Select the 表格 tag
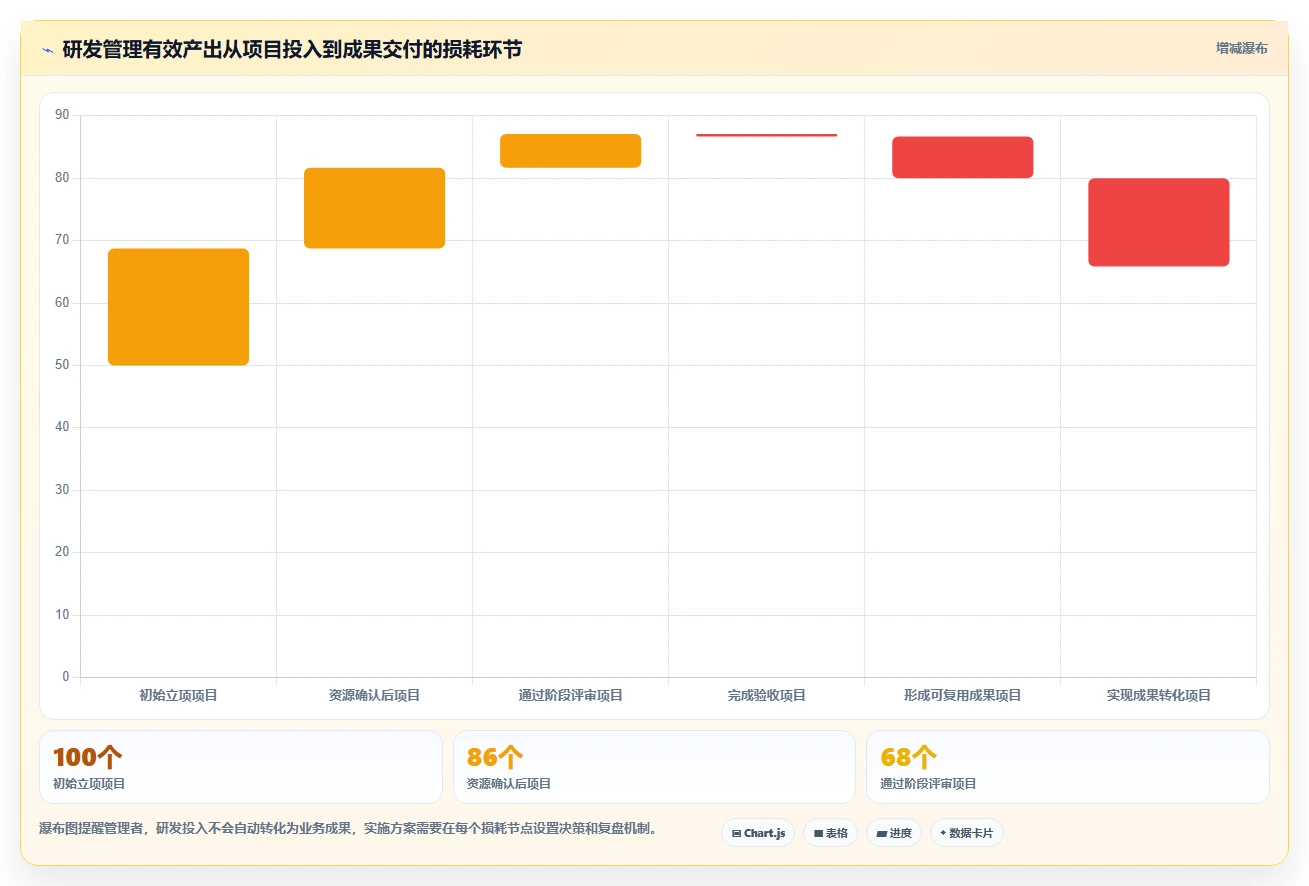 [x=830, y=833]
